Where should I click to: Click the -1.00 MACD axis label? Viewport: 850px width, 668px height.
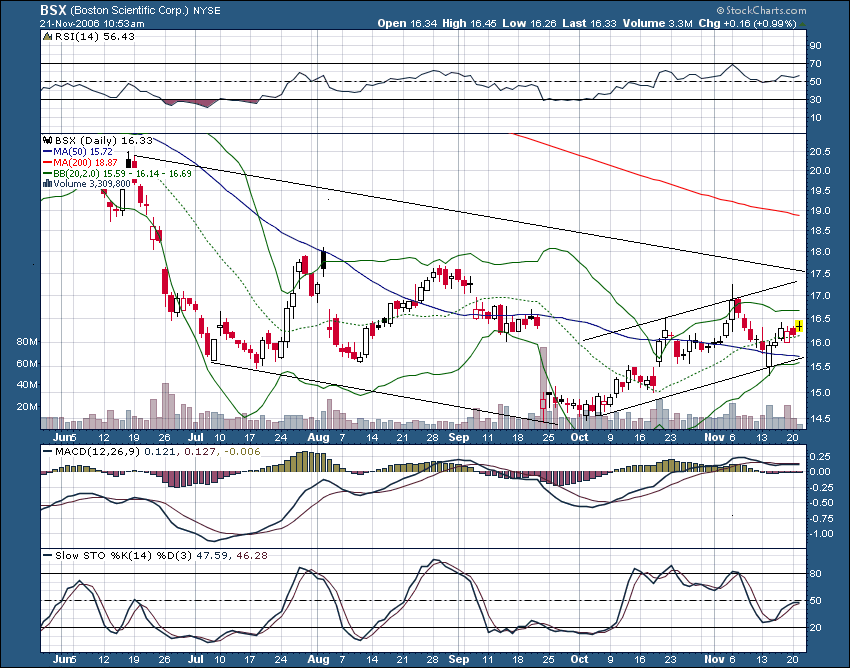click(x=821, y=534)
